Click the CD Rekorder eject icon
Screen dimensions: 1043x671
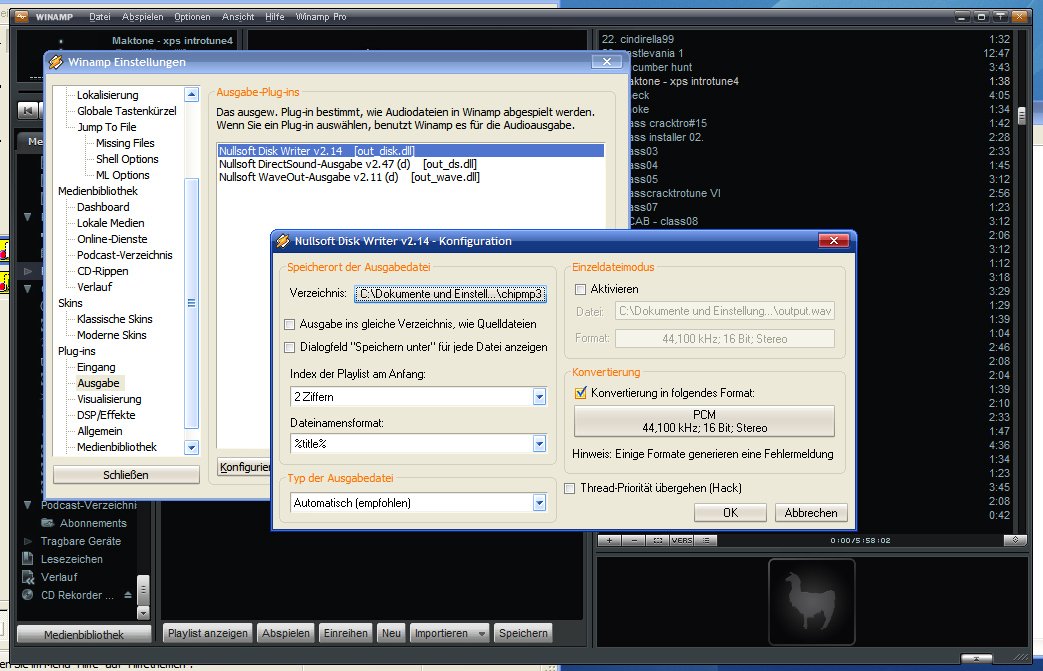127,595
